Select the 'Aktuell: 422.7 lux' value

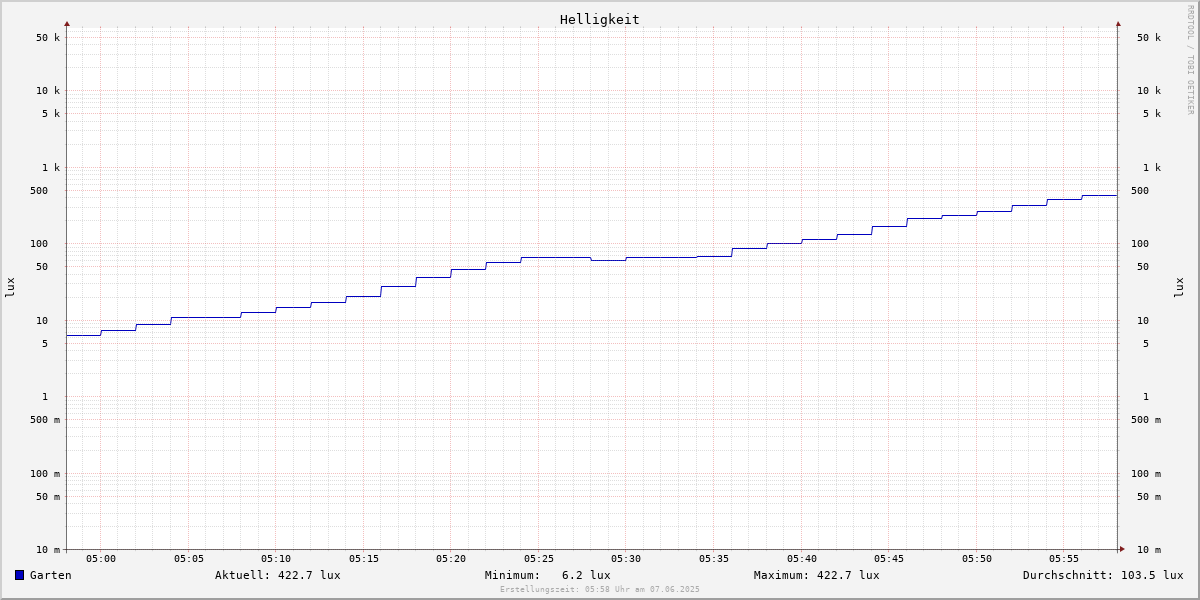click(277, 575)
